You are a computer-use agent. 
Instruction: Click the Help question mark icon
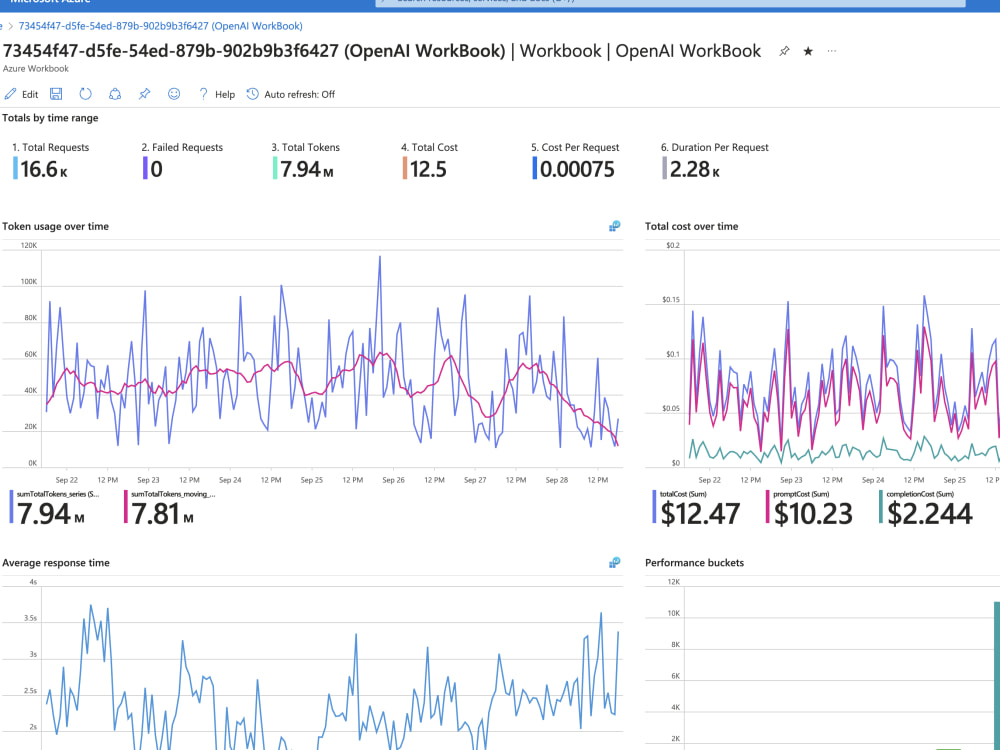(203, 93)
